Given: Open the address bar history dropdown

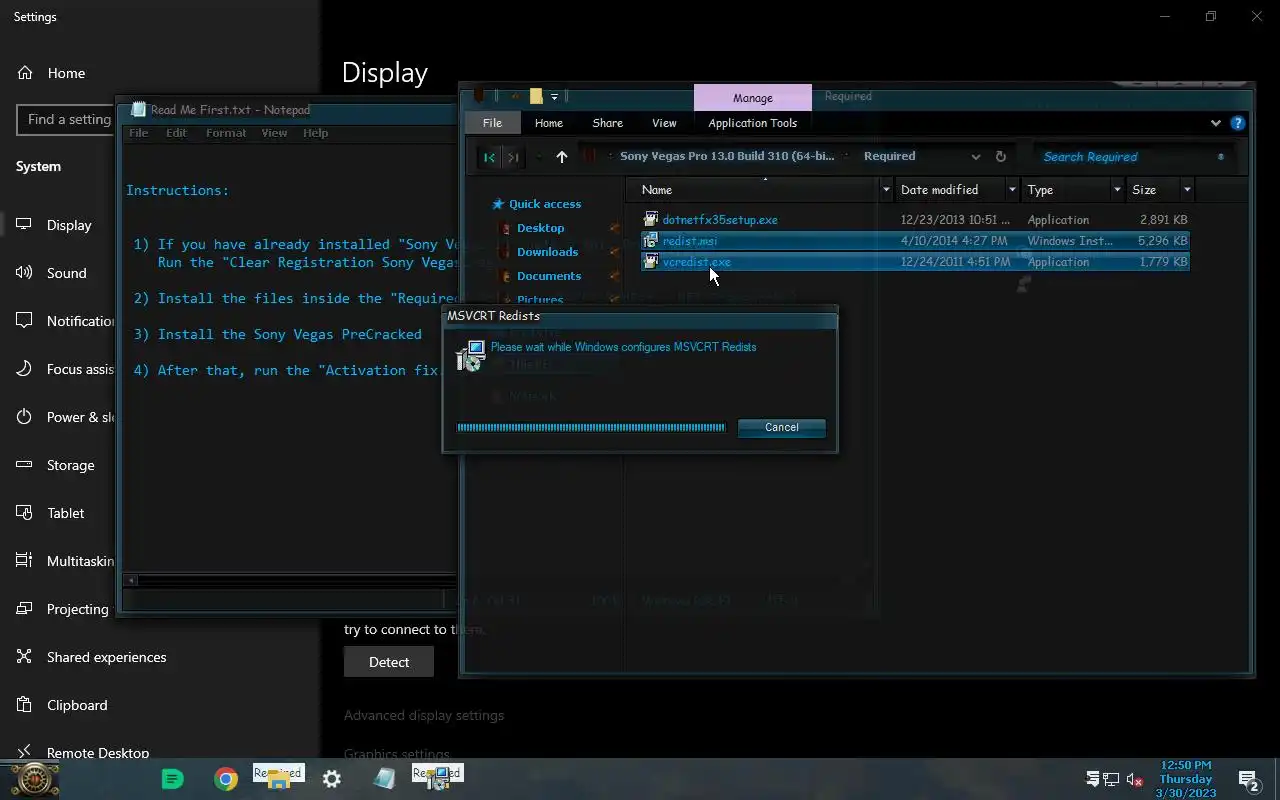Looking at the screenshot, I should [976, 157].
